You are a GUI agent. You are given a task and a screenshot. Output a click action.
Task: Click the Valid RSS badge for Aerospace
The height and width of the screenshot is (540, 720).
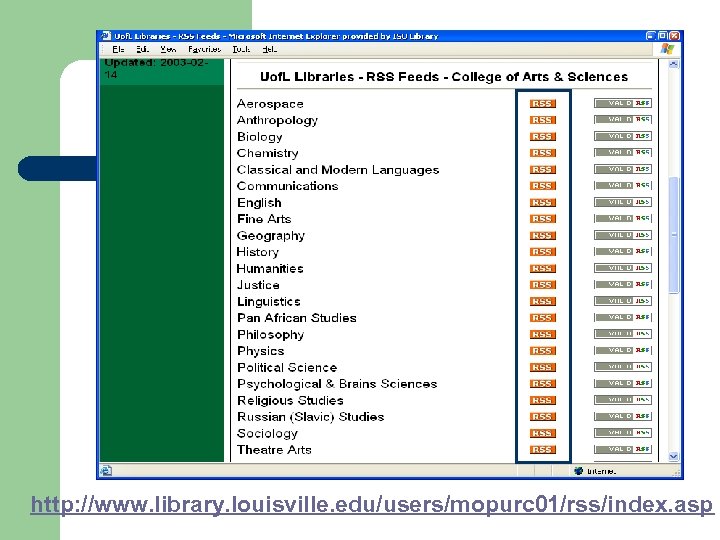623,103
